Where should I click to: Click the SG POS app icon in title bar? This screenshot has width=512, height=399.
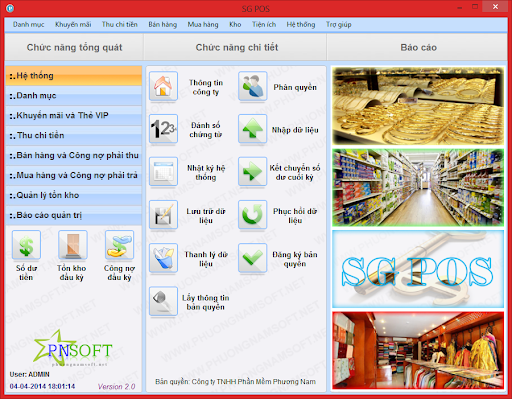coord(10,8)
